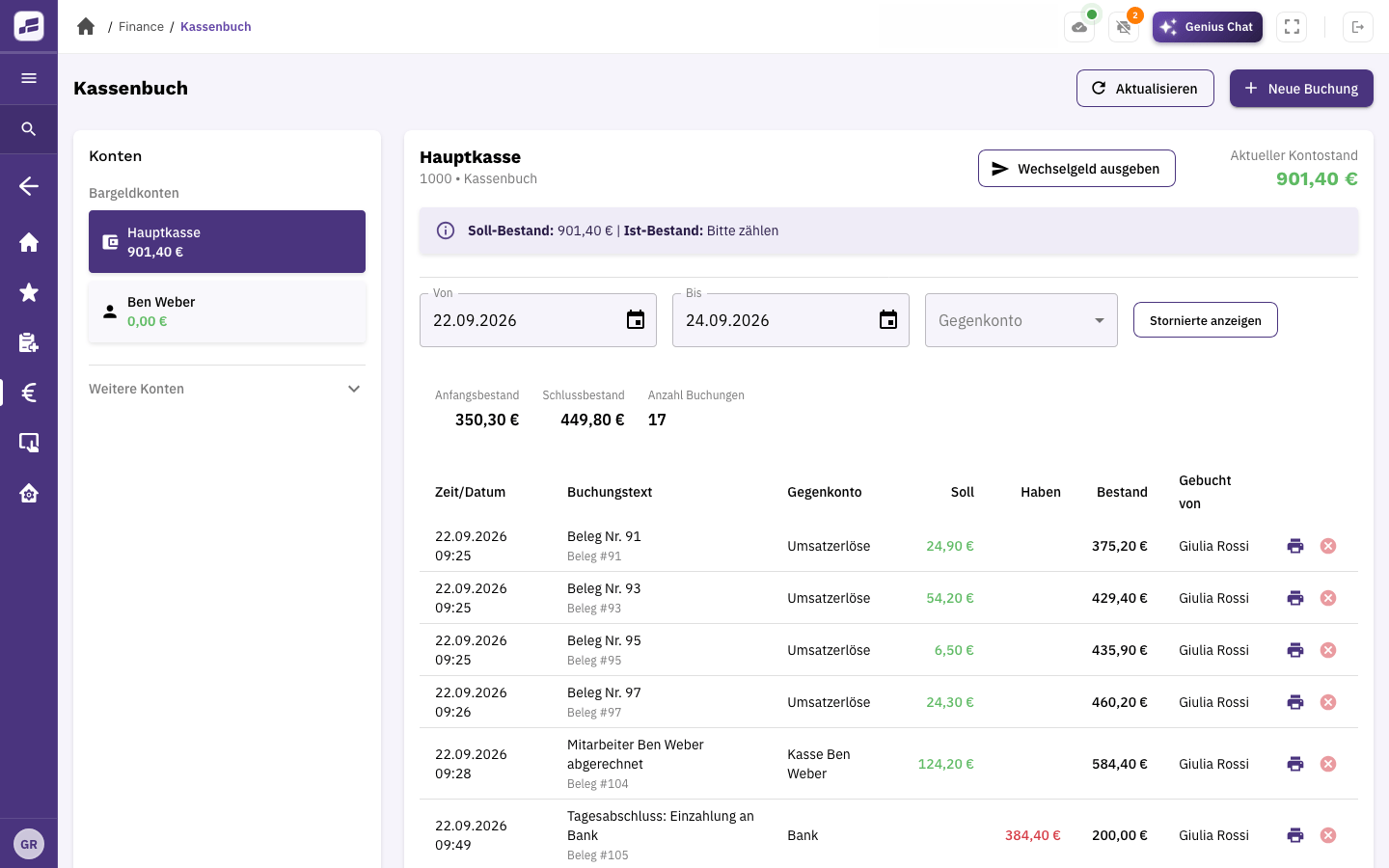Screen dimensions: 1389x868
Task: Select the Ben Weber account
Action: [227, 312]
